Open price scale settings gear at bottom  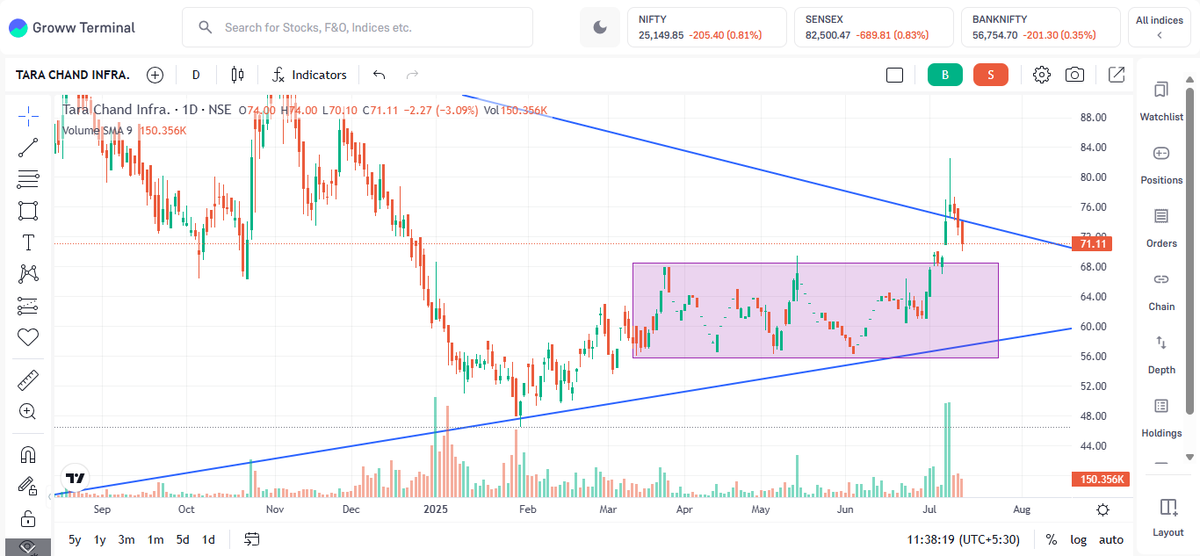tap(1103, 510)
